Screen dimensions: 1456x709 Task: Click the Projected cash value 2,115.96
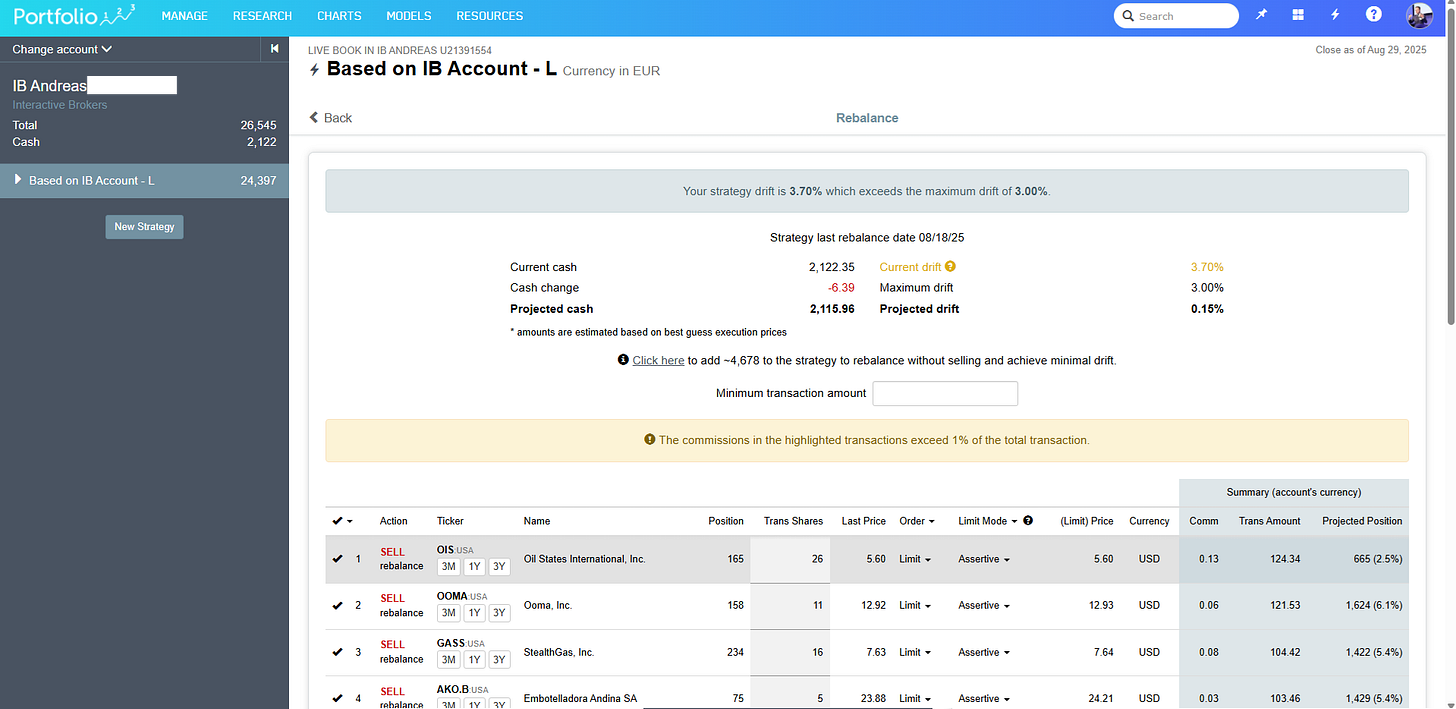(832, 309)
